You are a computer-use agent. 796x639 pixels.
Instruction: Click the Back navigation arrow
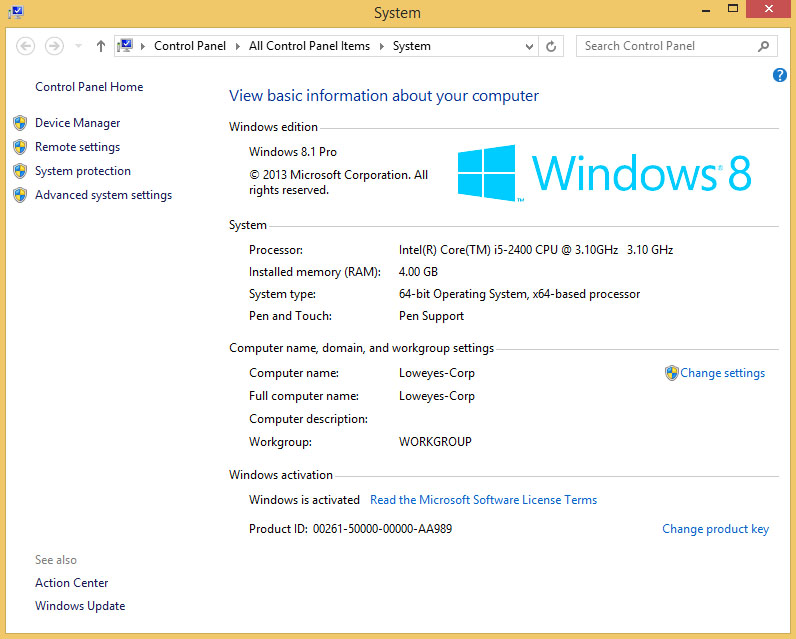tap(25, 46)
